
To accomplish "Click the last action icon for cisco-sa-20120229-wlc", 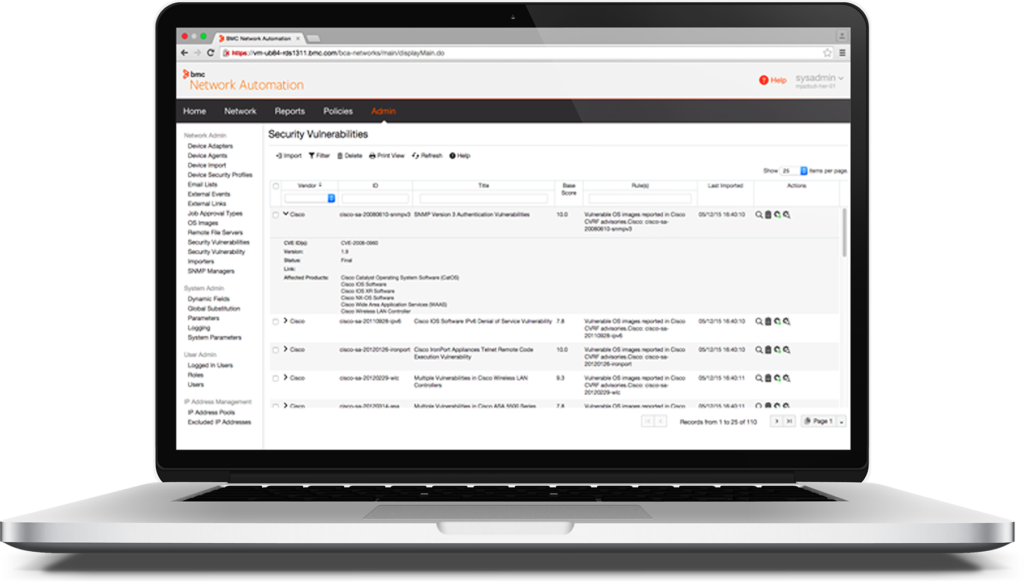I will pos(786,378).
